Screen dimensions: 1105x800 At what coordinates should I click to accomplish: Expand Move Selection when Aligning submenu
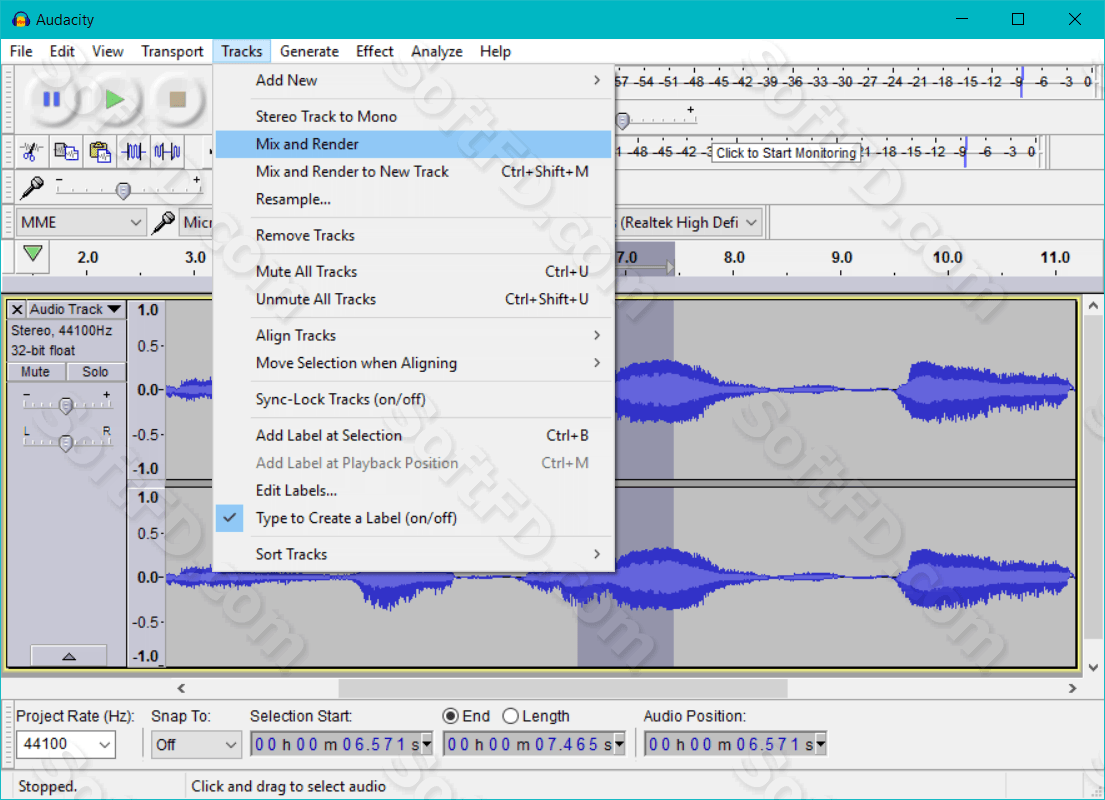[414, 363]
